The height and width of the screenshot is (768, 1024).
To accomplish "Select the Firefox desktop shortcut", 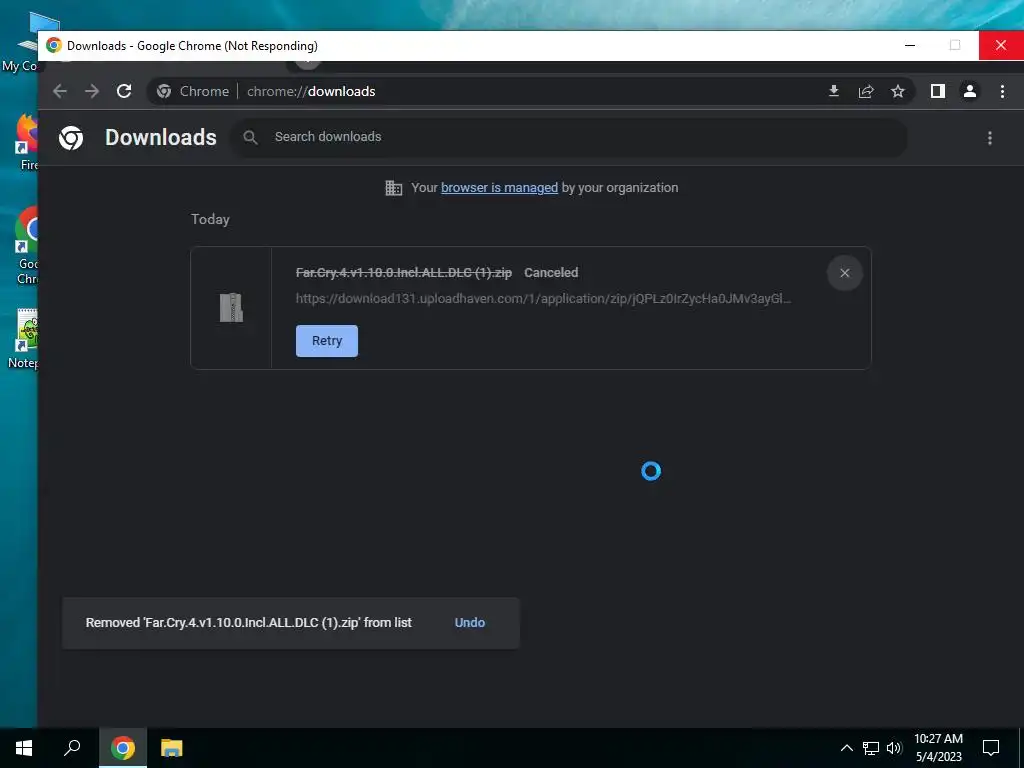I will click(27, 142).
